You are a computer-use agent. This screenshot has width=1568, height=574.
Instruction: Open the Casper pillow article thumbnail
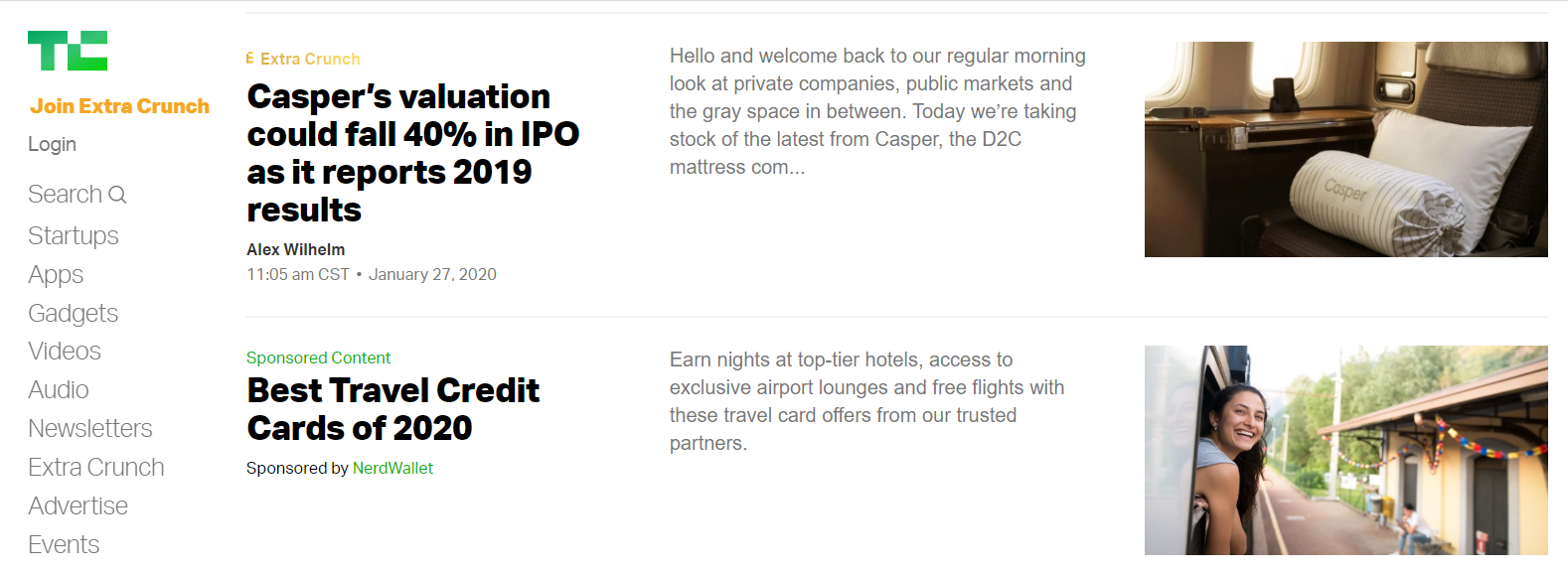click(1346, 149)
